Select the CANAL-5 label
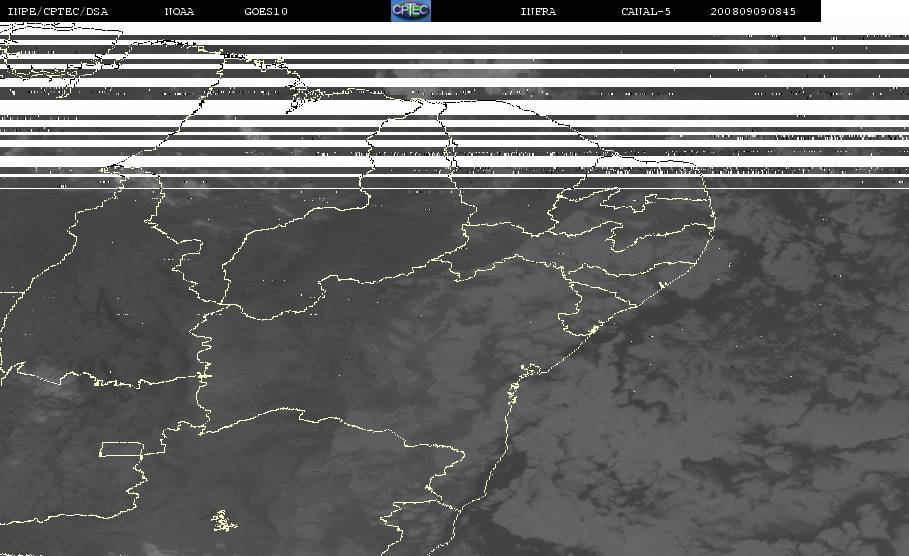 (646, 12)
